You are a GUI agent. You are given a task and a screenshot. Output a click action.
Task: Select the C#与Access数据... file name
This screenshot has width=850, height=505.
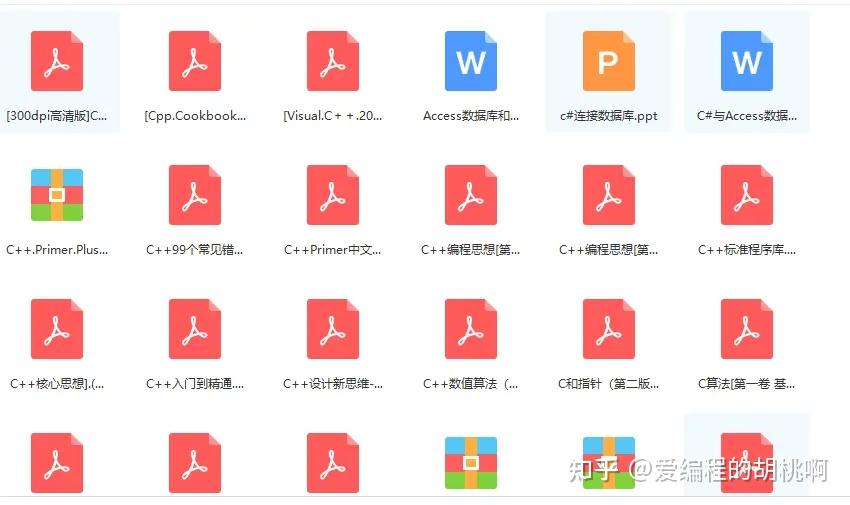point(747,116)
